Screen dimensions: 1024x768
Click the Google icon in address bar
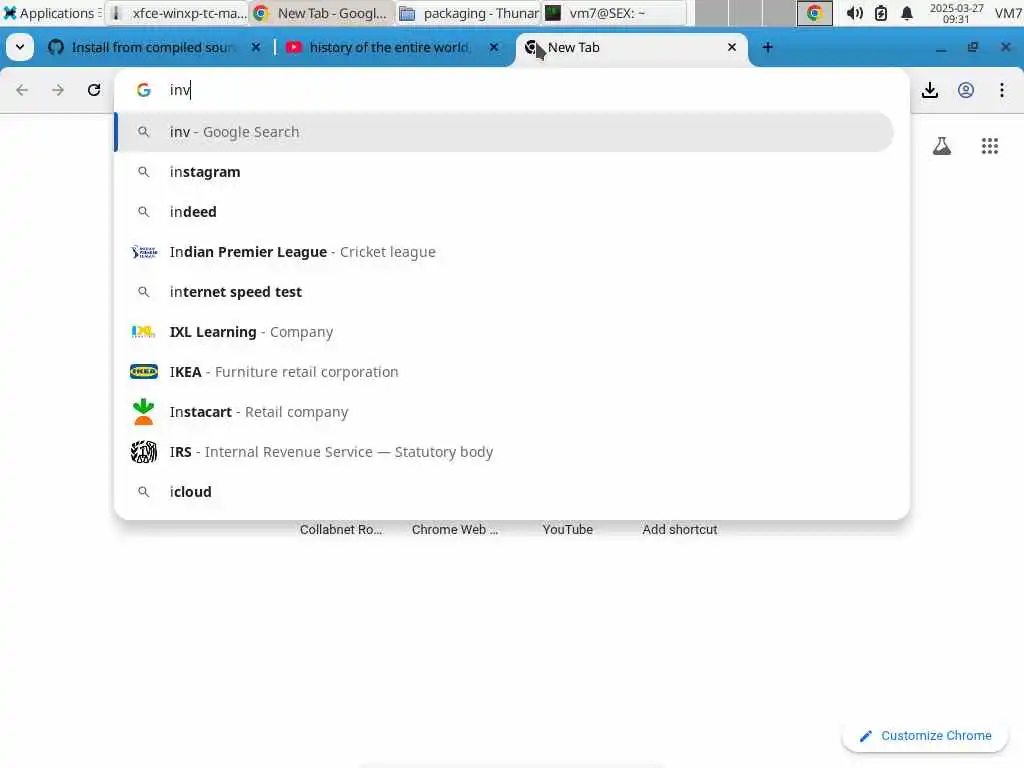[x=144, y=90]
